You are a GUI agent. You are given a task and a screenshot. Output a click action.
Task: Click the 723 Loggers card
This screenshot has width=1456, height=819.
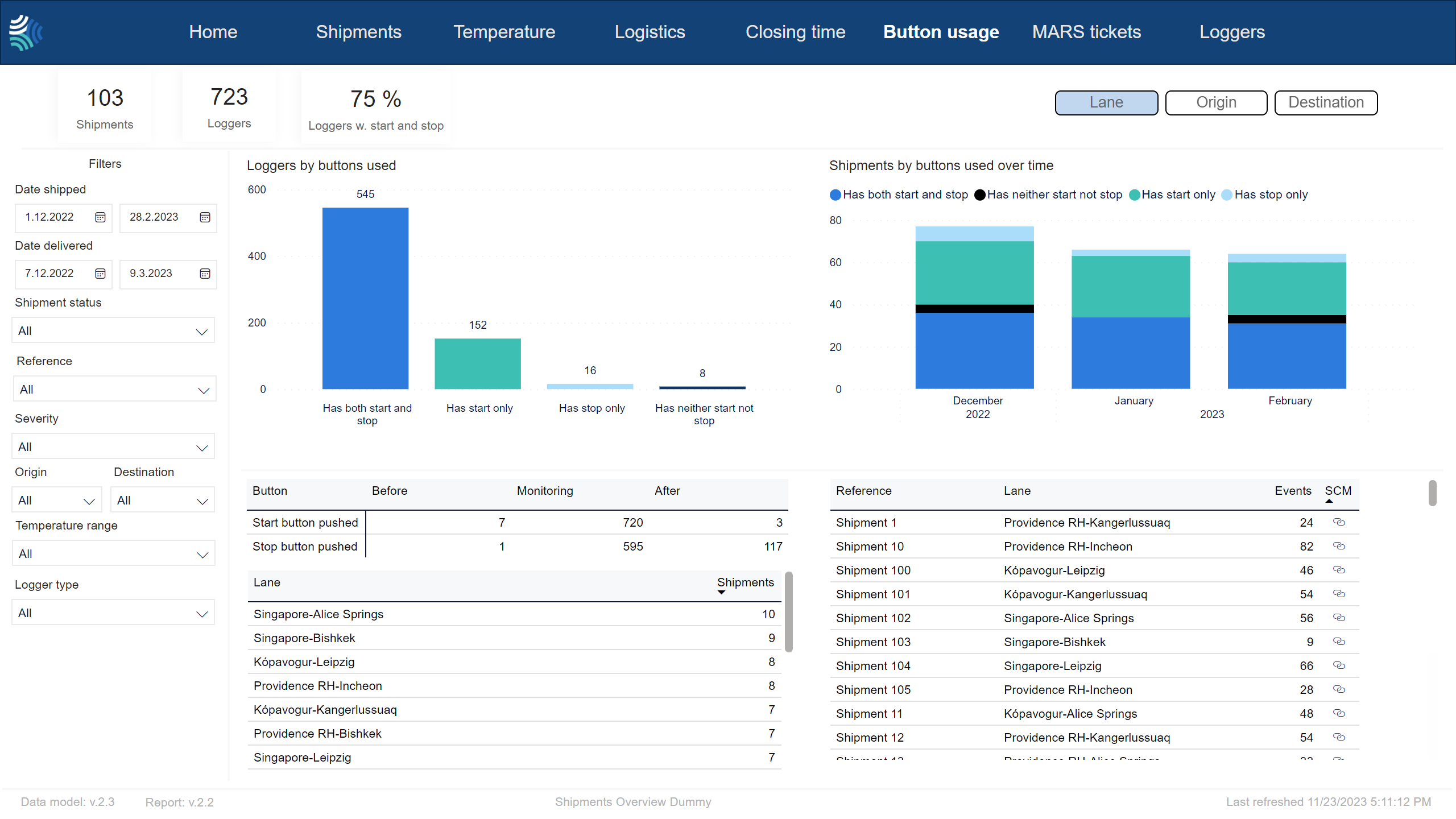229,106
